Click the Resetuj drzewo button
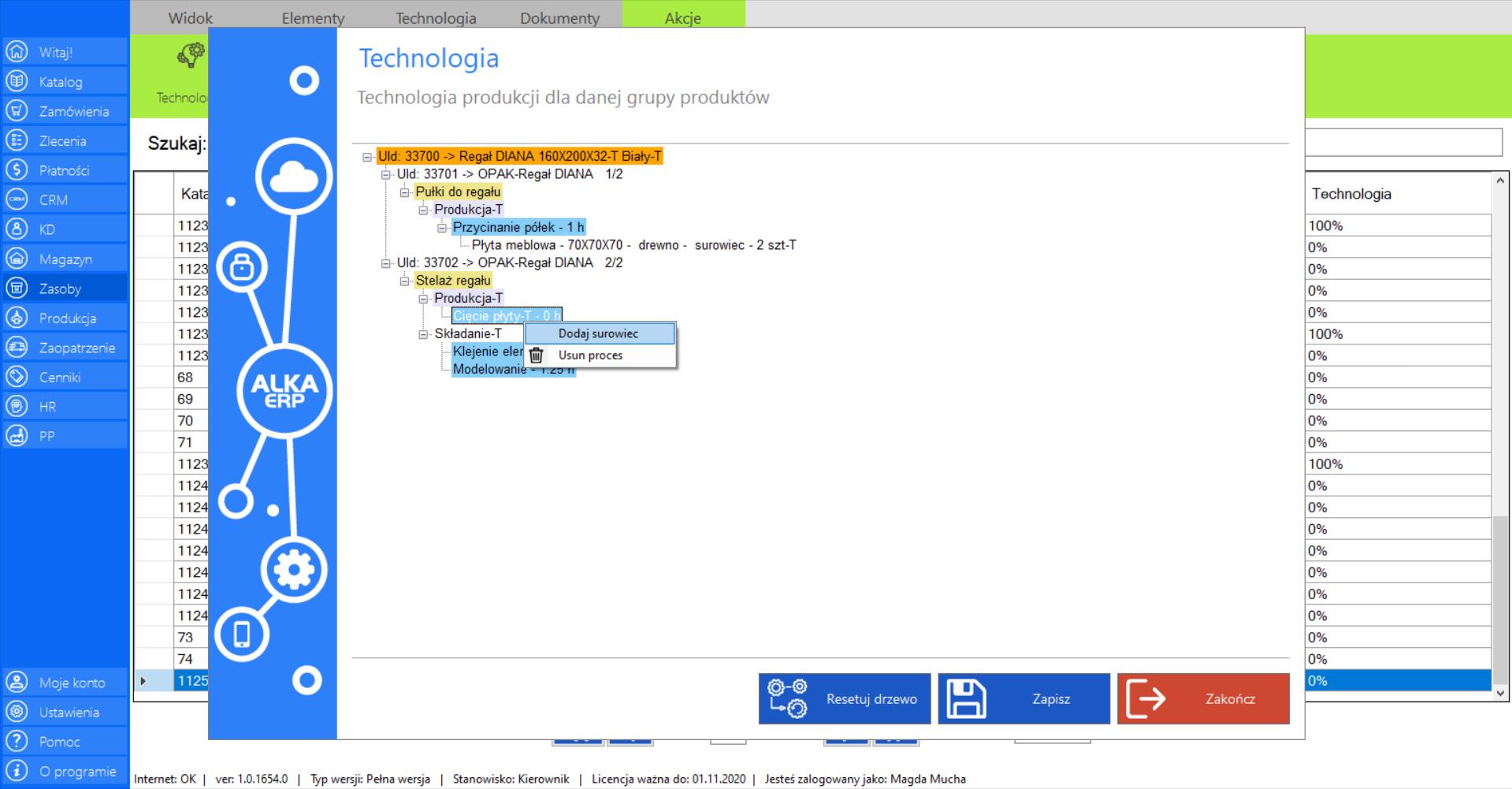 (x=844, y=698)
